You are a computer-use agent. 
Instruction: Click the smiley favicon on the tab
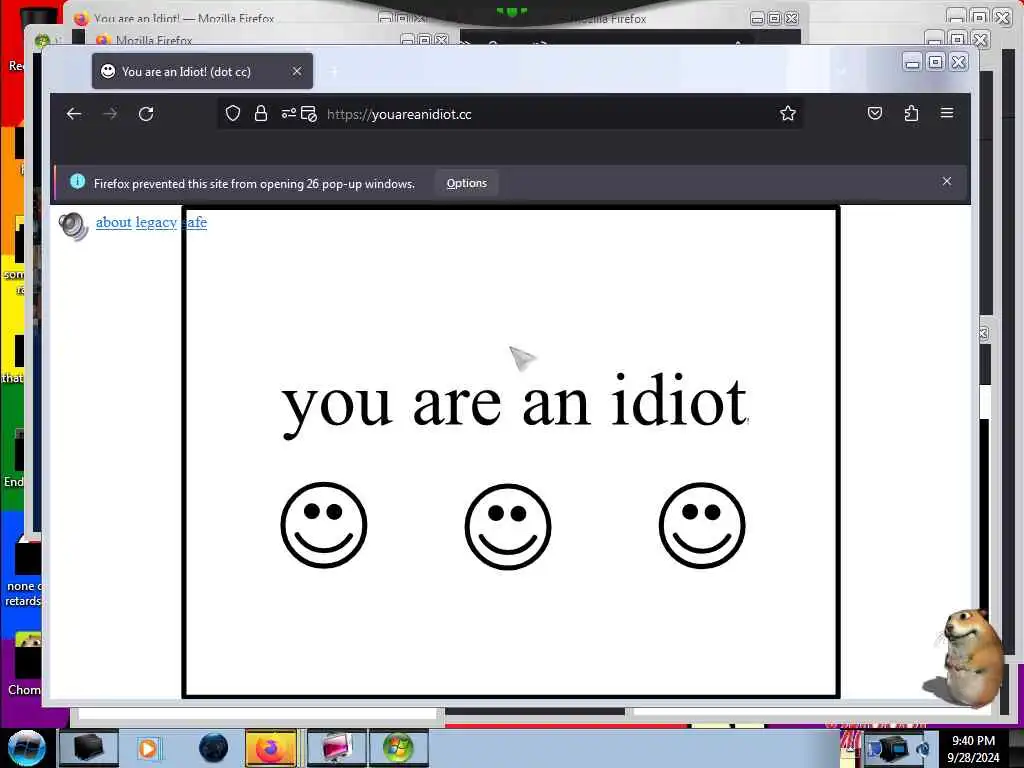pos(108,71)
